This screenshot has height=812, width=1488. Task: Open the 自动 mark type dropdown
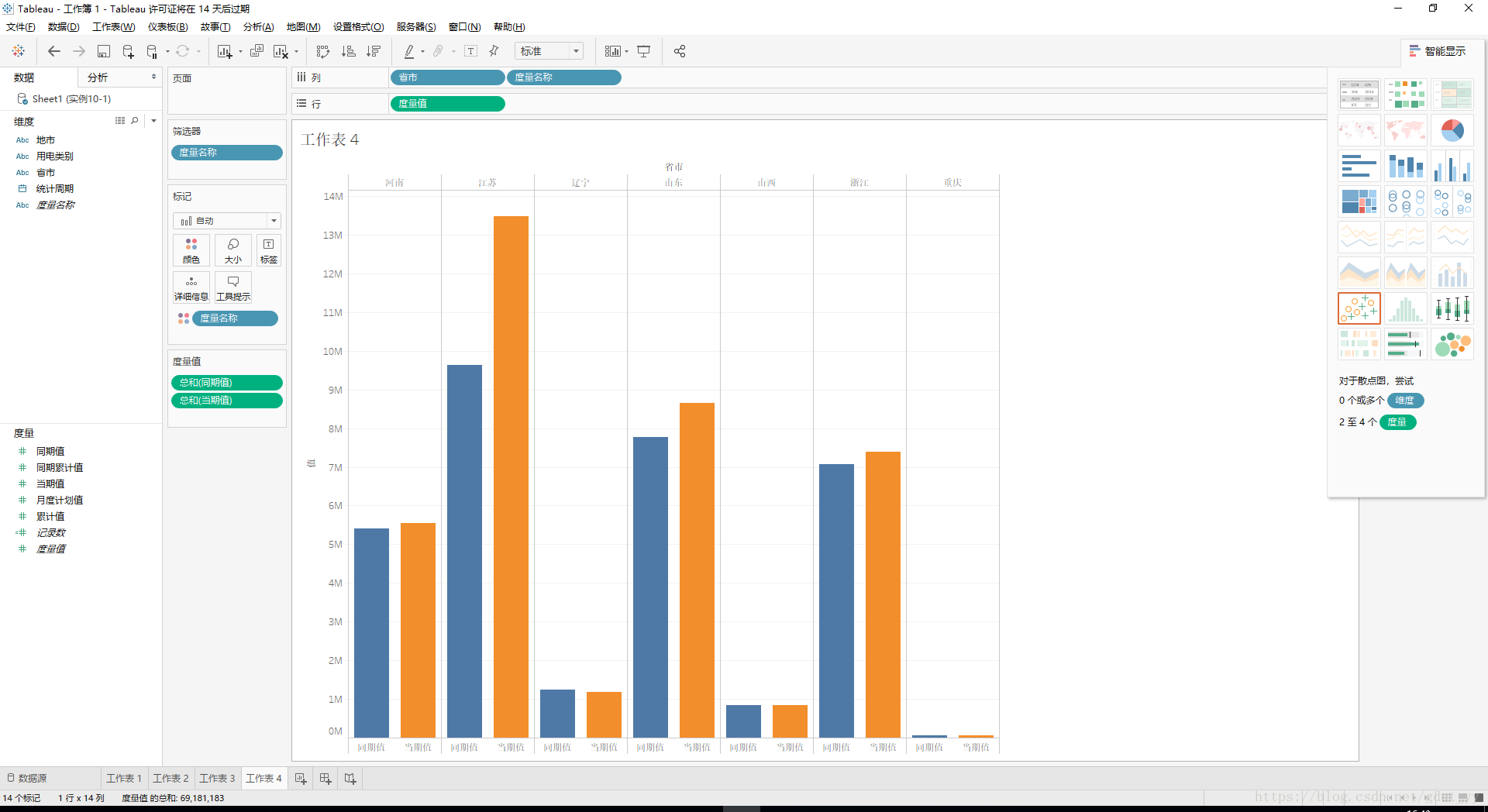(x=226, y=221)
